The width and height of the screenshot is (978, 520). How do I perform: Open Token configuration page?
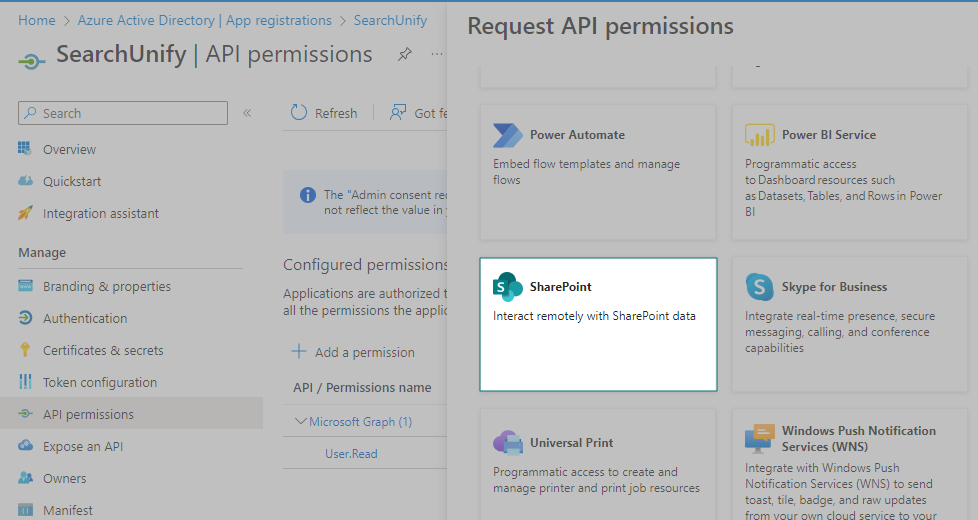point(100,382)
